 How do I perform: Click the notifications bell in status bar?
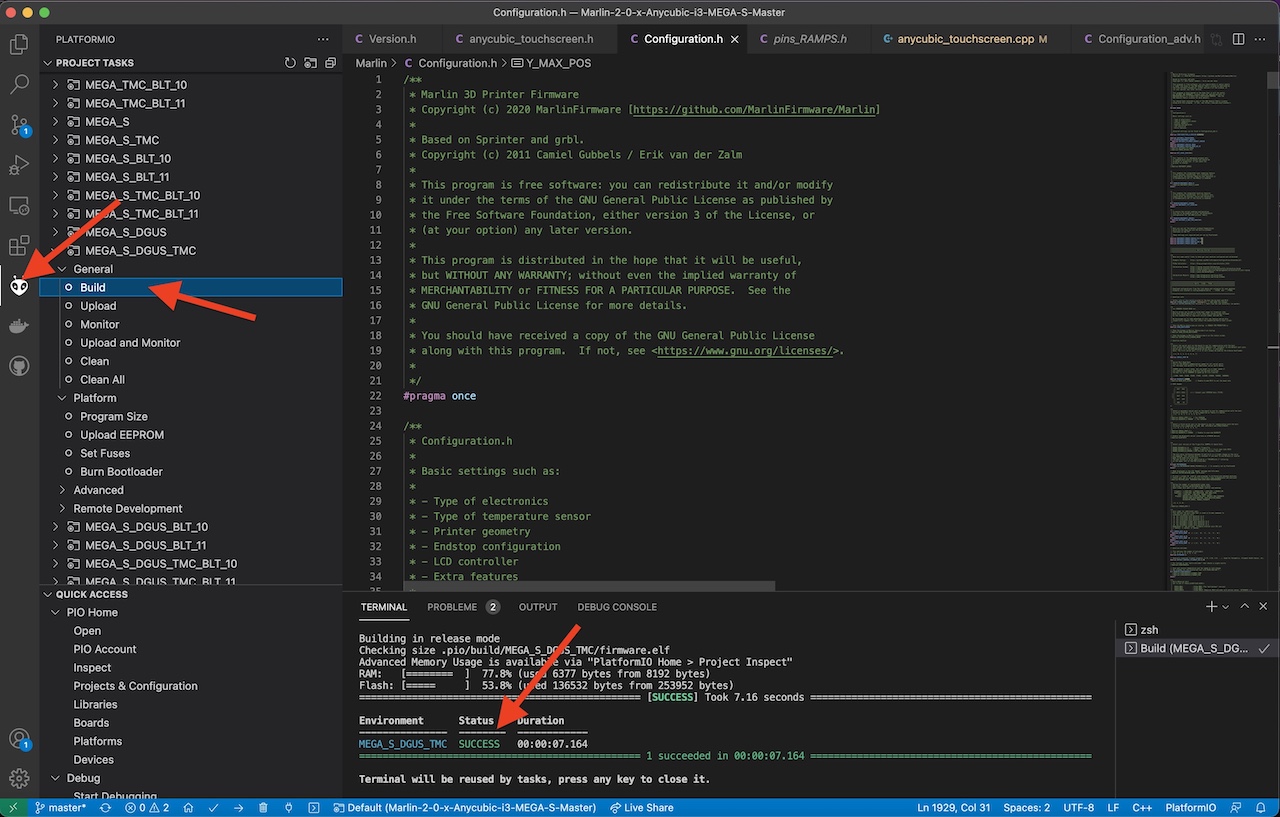(x=1262, y=807)
